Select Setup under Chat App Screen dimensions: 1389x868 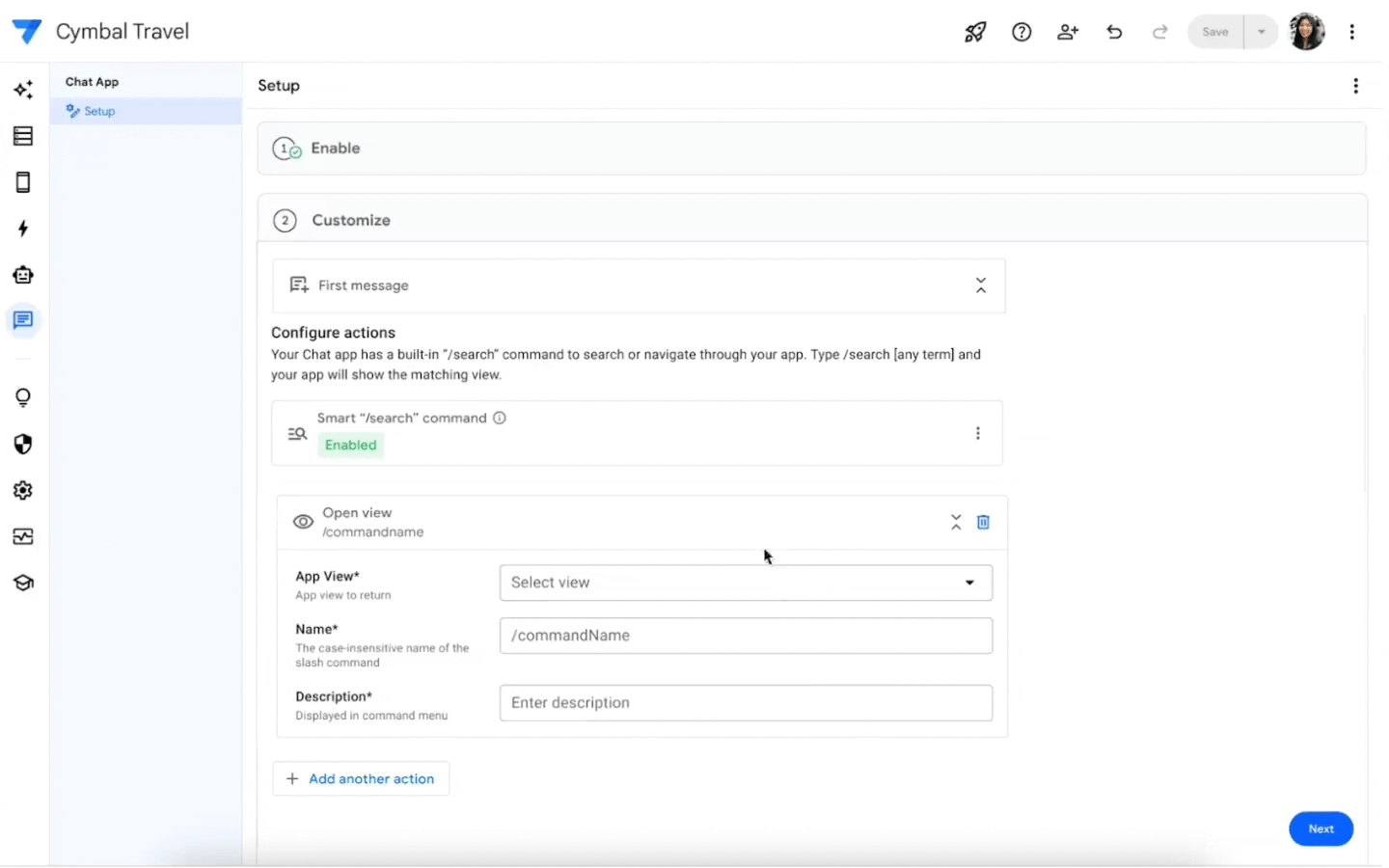[x=99, y=111]
